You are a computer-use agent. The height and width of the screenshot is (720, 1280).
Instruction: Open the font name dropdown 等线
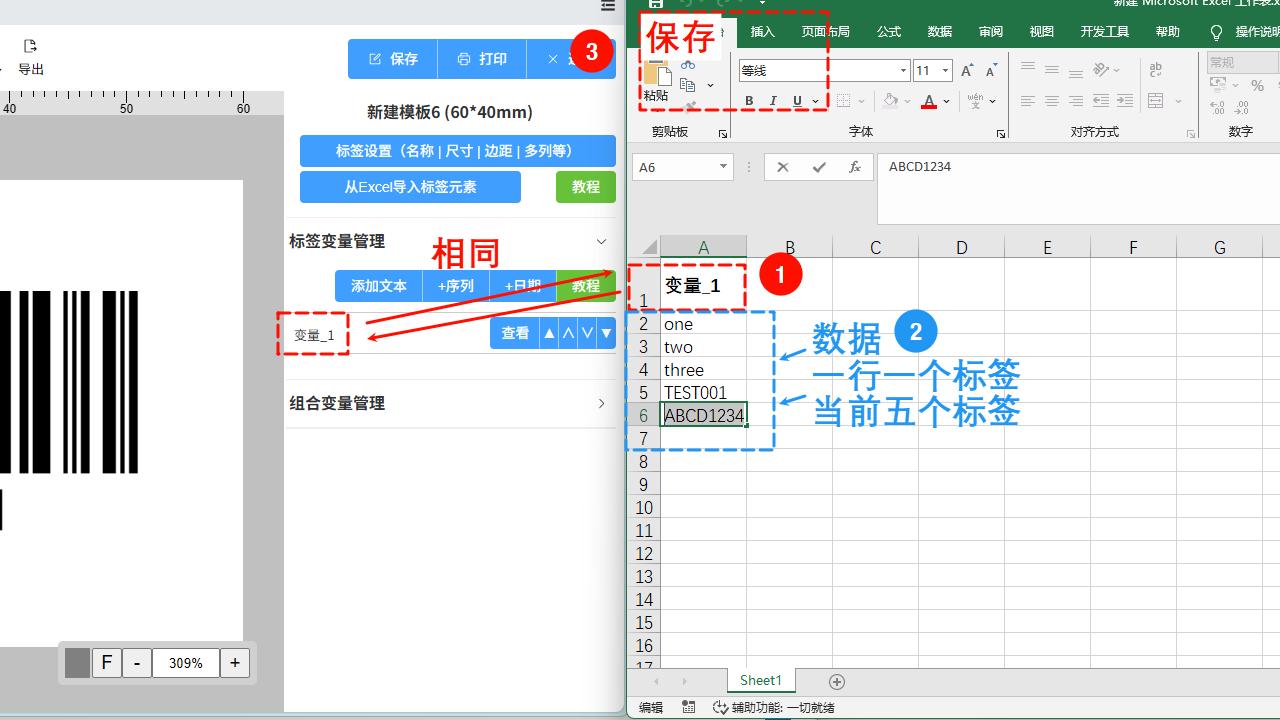click(x=903, y=71)
